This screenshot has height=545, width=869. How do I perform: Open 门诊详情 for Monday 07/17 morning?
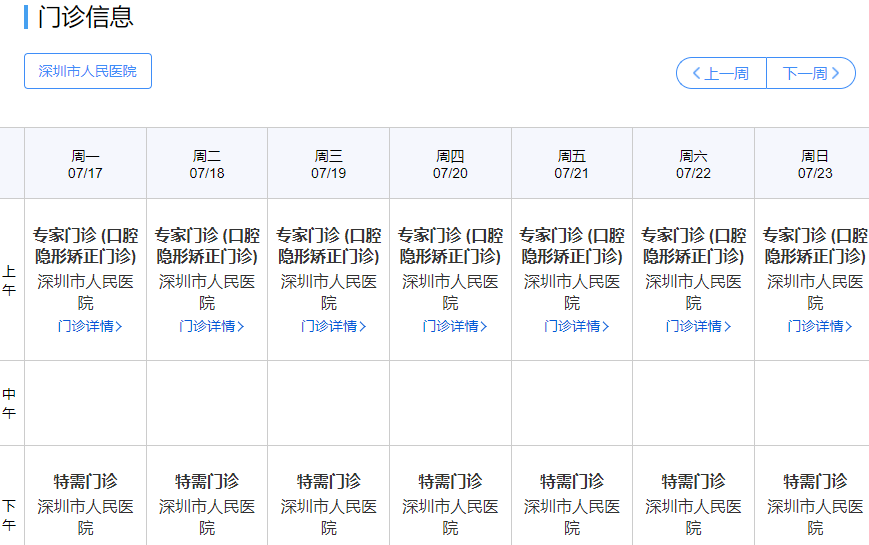90,326
